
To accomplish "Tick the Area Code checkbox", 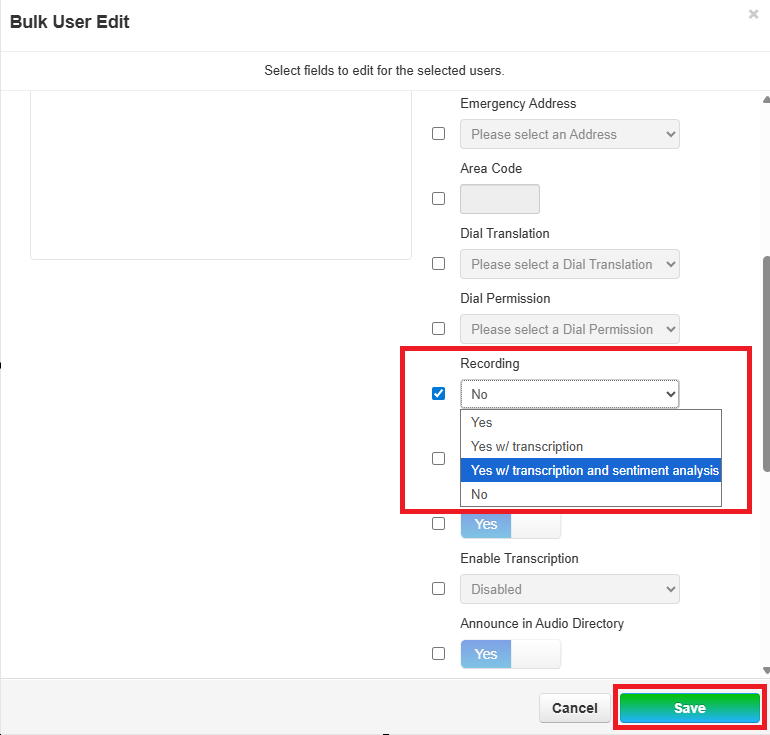I will (438, 199).
